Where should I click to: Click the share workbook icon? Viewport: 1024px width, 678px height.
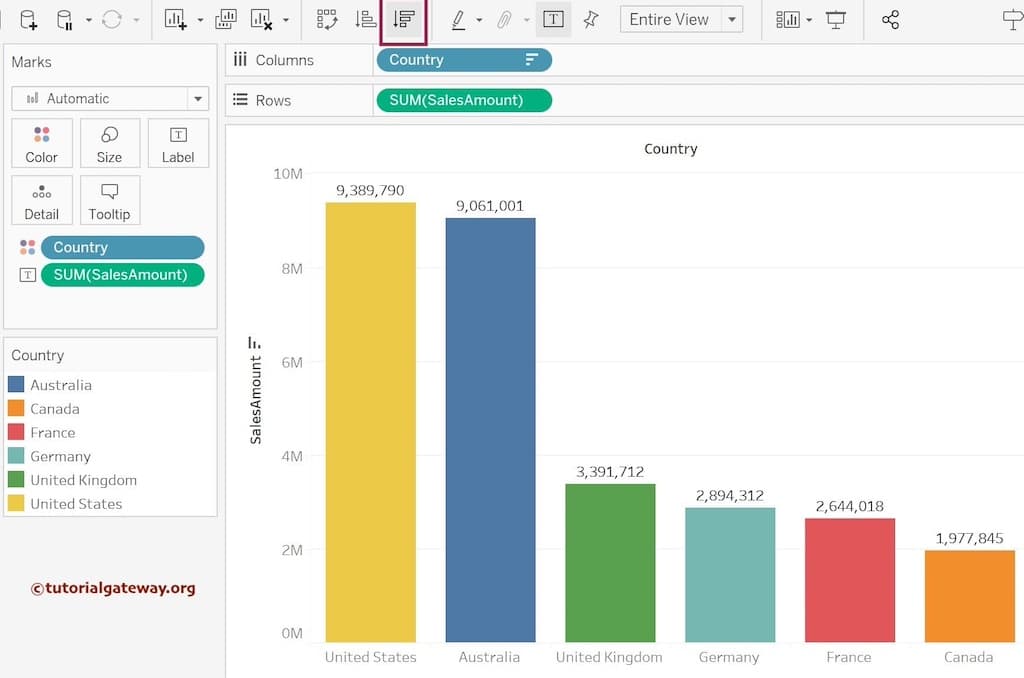coord(890,19)
